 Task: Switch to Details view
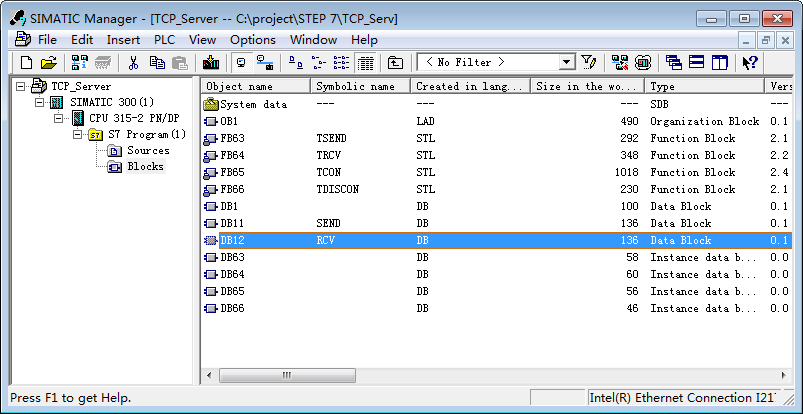click(x=365, y=63)
